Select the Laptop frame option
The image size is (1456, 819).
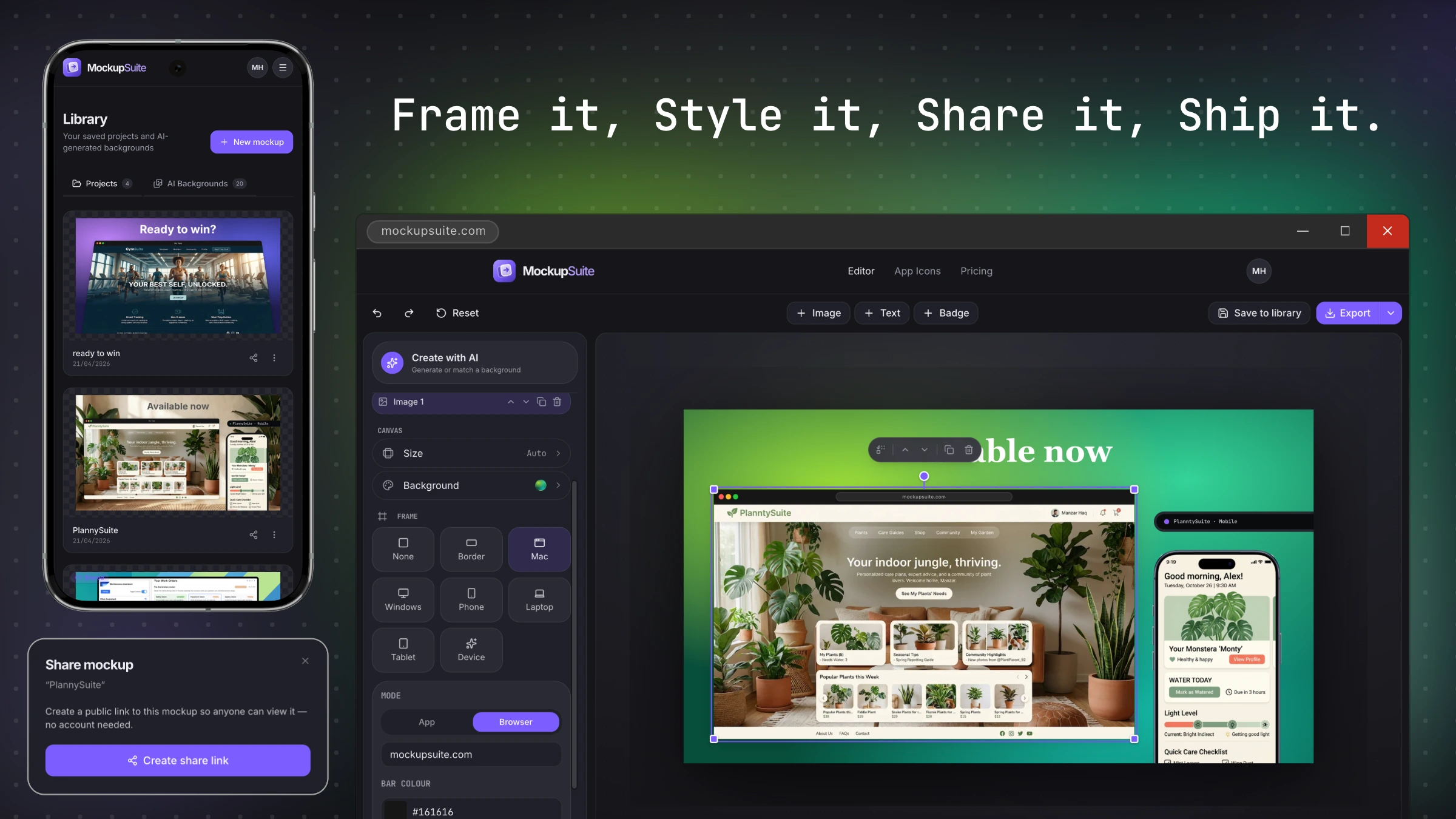coord(539,599)
